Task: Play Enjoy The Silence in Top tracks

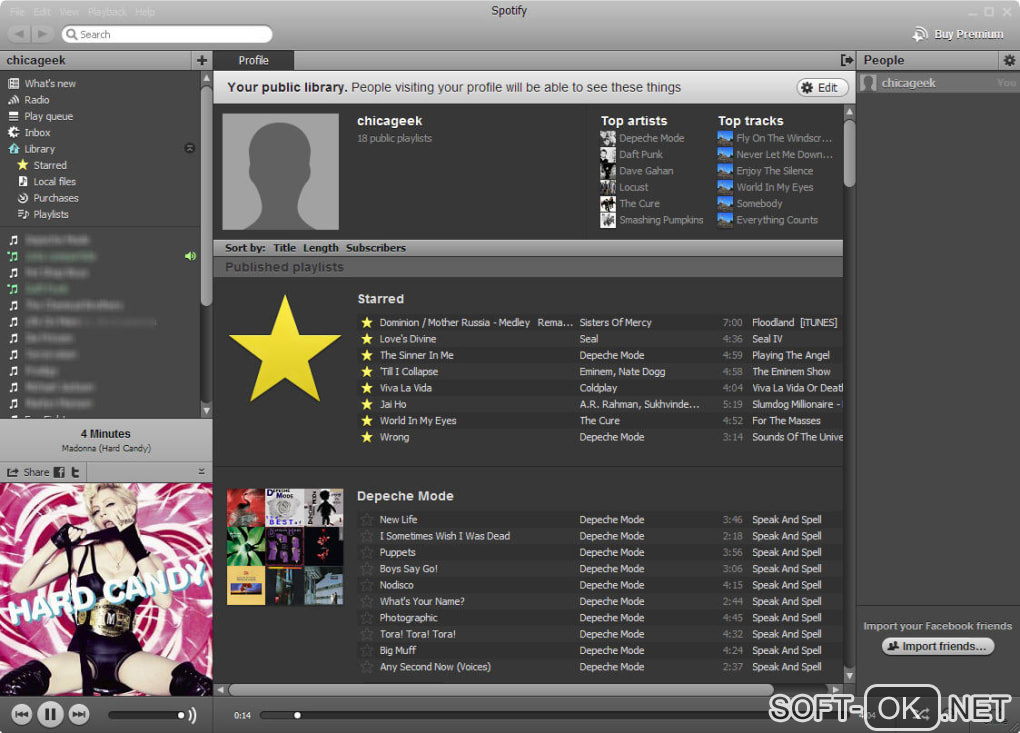Action: tap(774, 170)
